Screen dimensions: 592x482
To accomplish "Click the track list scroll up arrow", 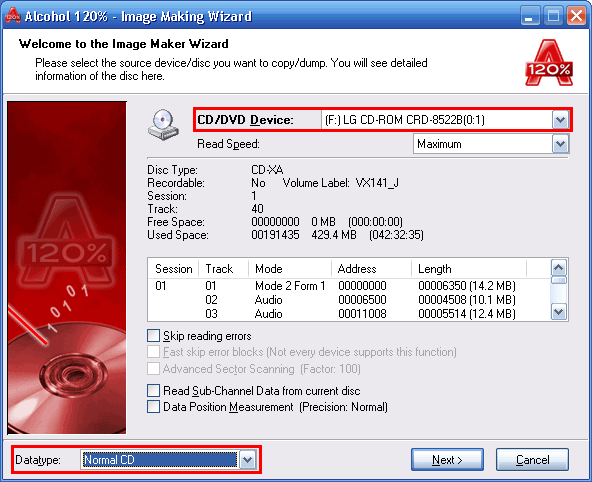I will (559, 268).
